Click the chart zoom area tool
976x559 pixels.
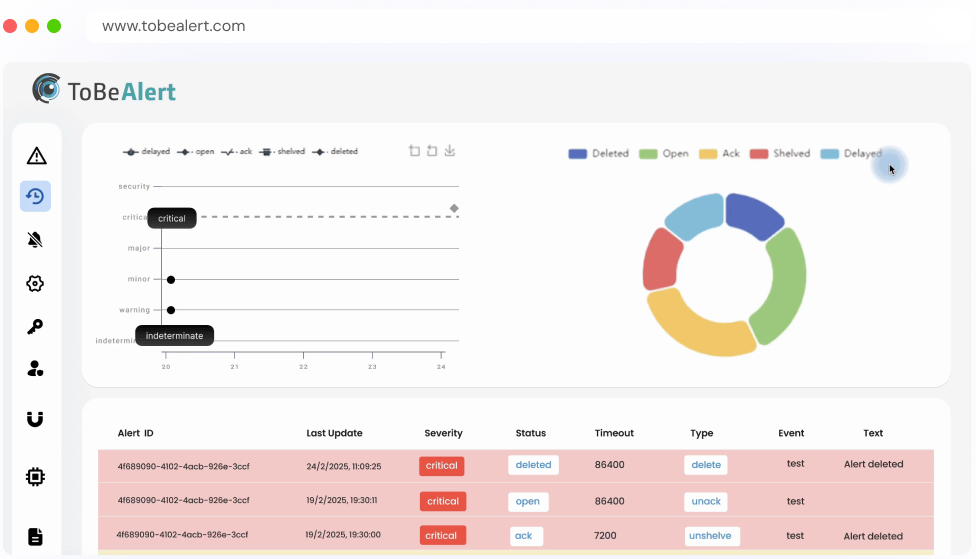coord(415,151)
